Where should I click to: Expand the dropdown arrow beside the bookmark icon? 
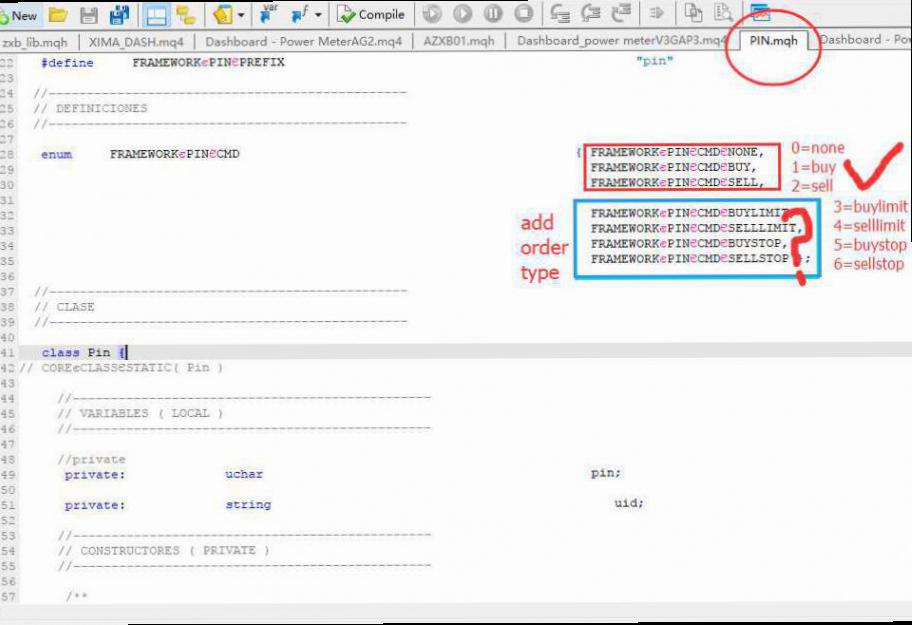point(241,15)
